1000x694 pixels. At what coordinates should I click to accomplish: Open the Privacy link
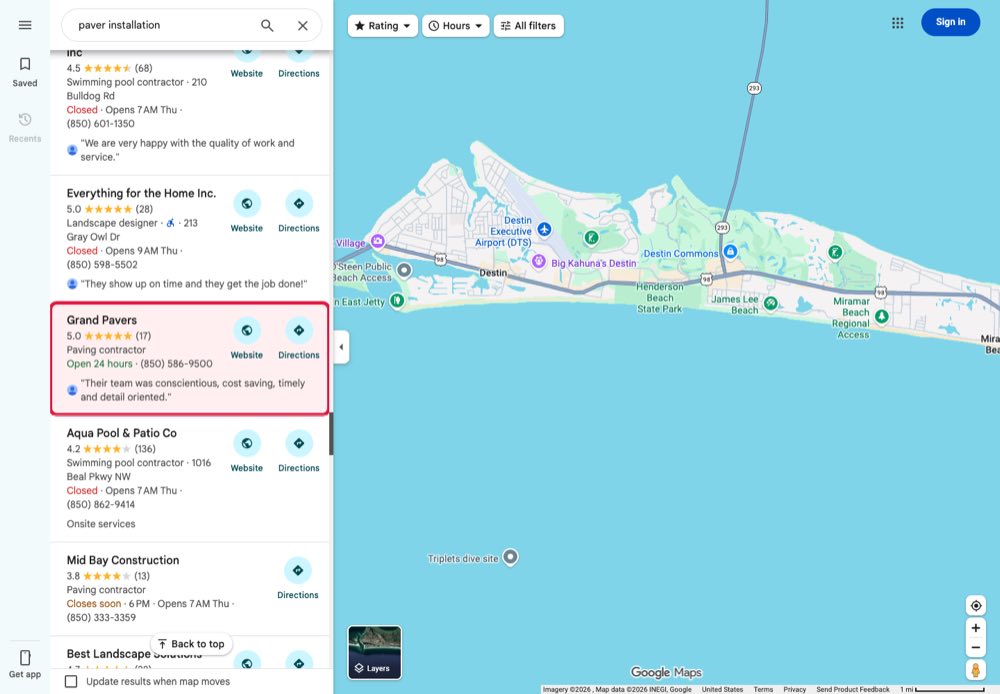point(795,690)
